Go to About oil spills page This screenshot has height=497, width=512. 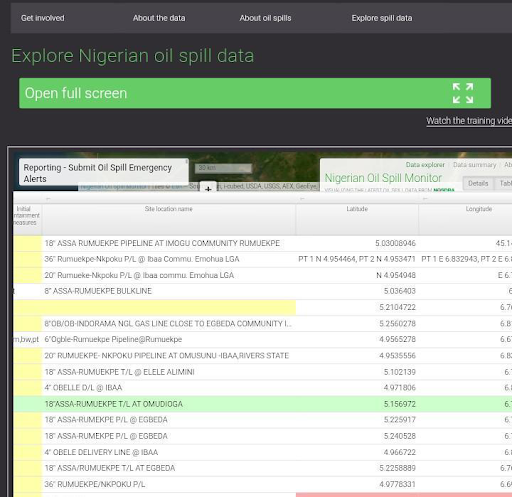[265, 18]
